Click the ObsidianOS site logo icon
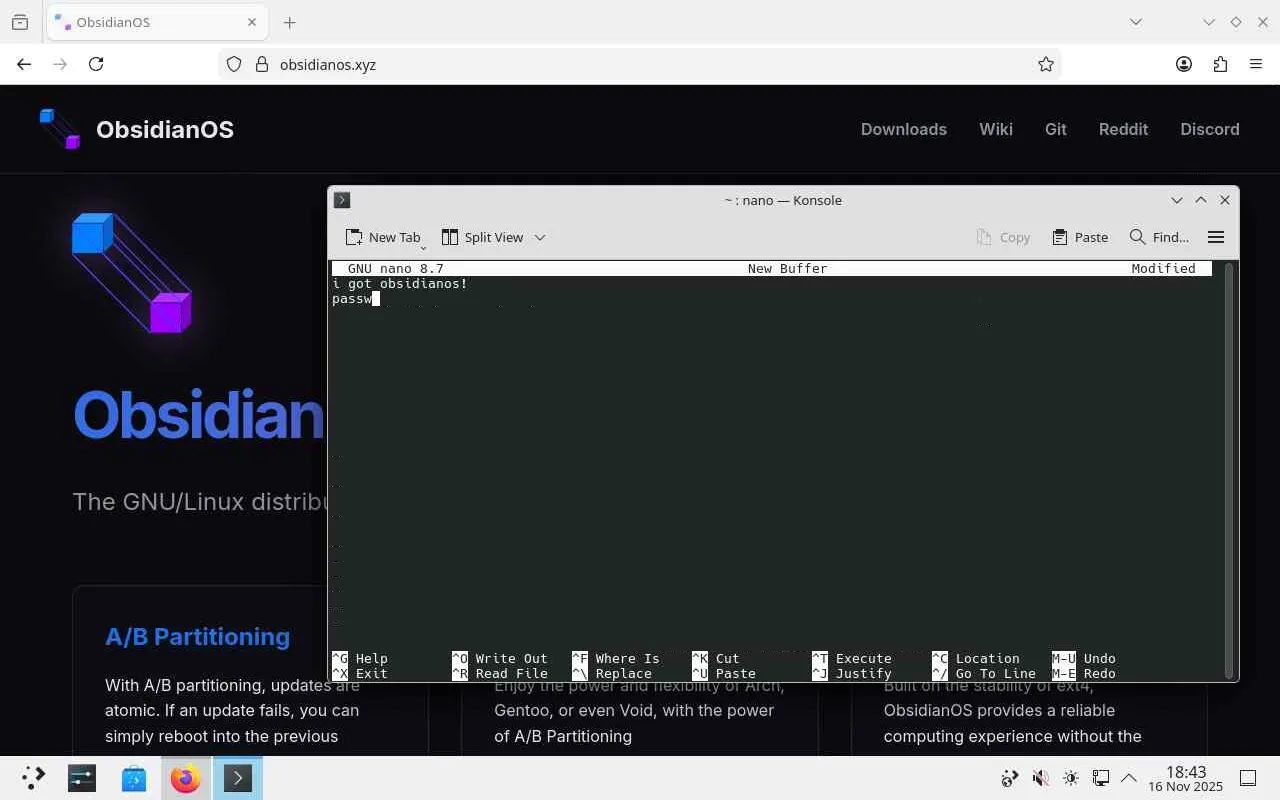 (60, 129)
